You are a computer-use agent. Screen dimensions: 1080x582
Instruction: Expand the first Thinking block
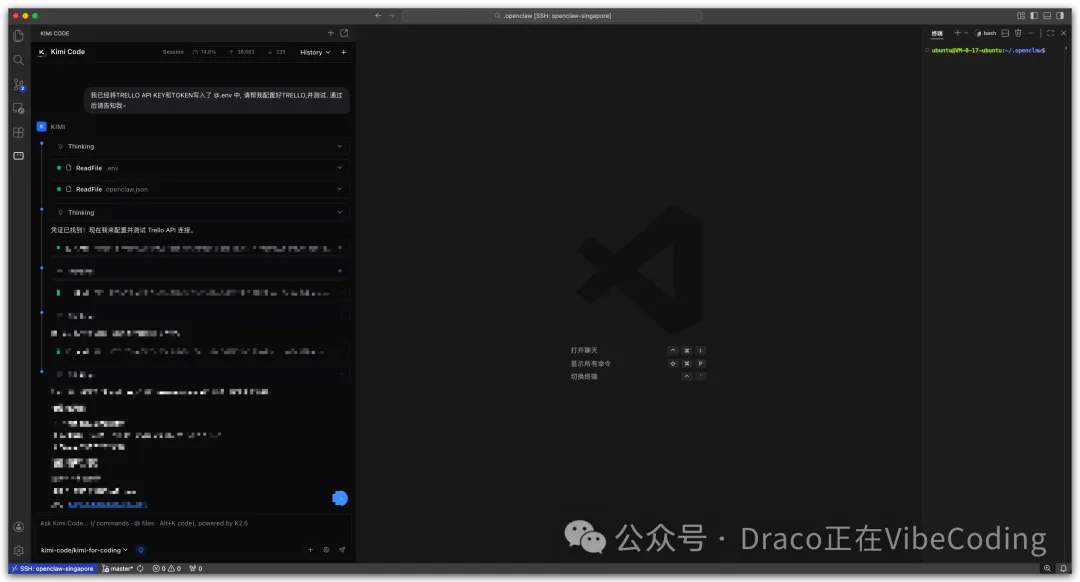200,146
